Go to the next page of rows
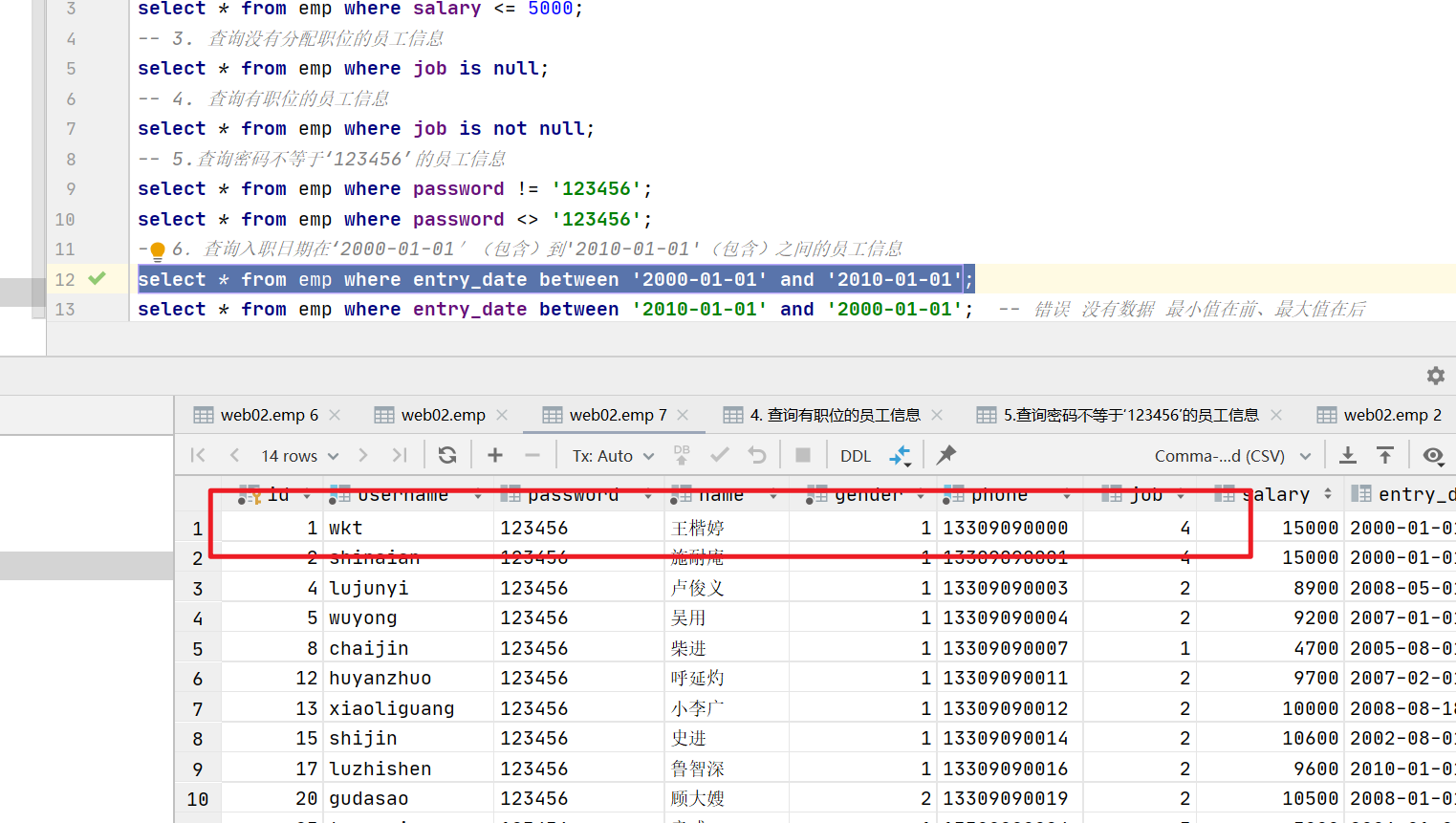The image size is (1456, 823). [x=363, y=455]
